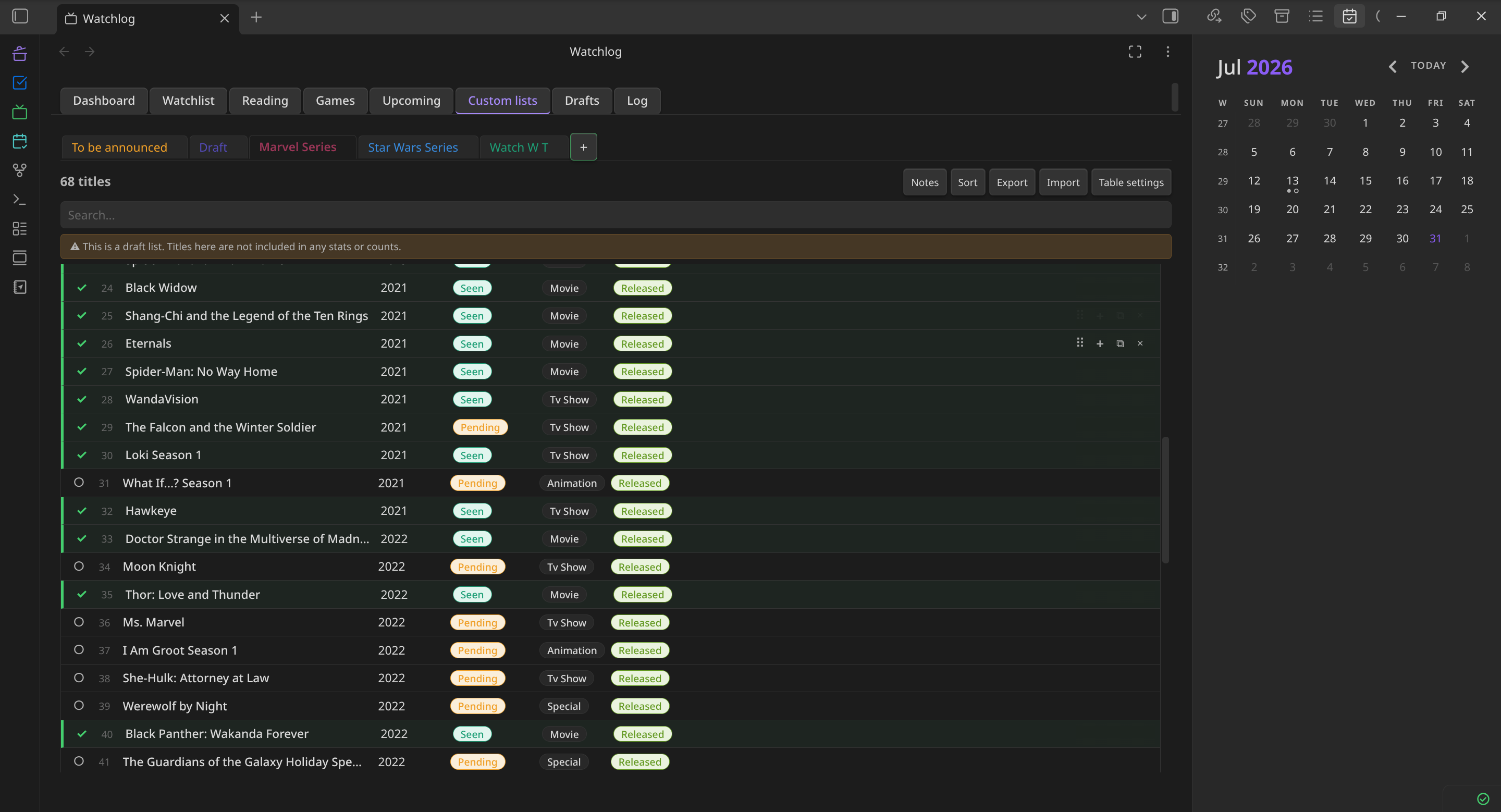Grab the drag handle on Eternals row

pyautogui.click(x=1080, y=343)
